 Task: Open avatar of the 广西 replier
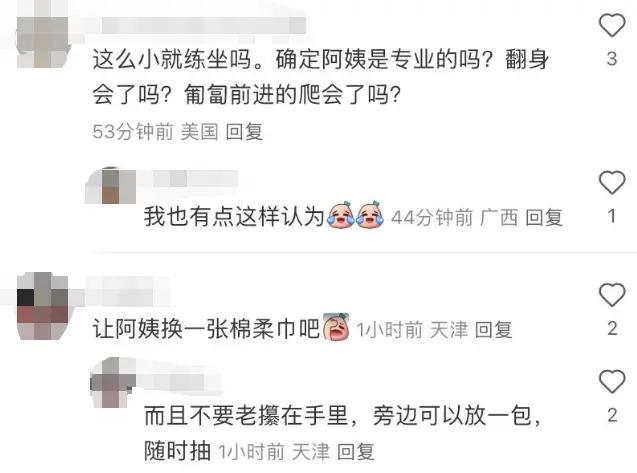110,185
